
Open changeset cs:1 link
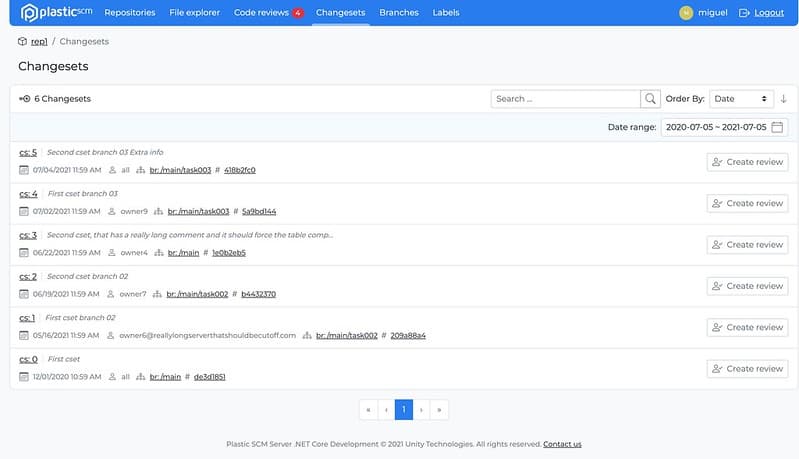27,317
